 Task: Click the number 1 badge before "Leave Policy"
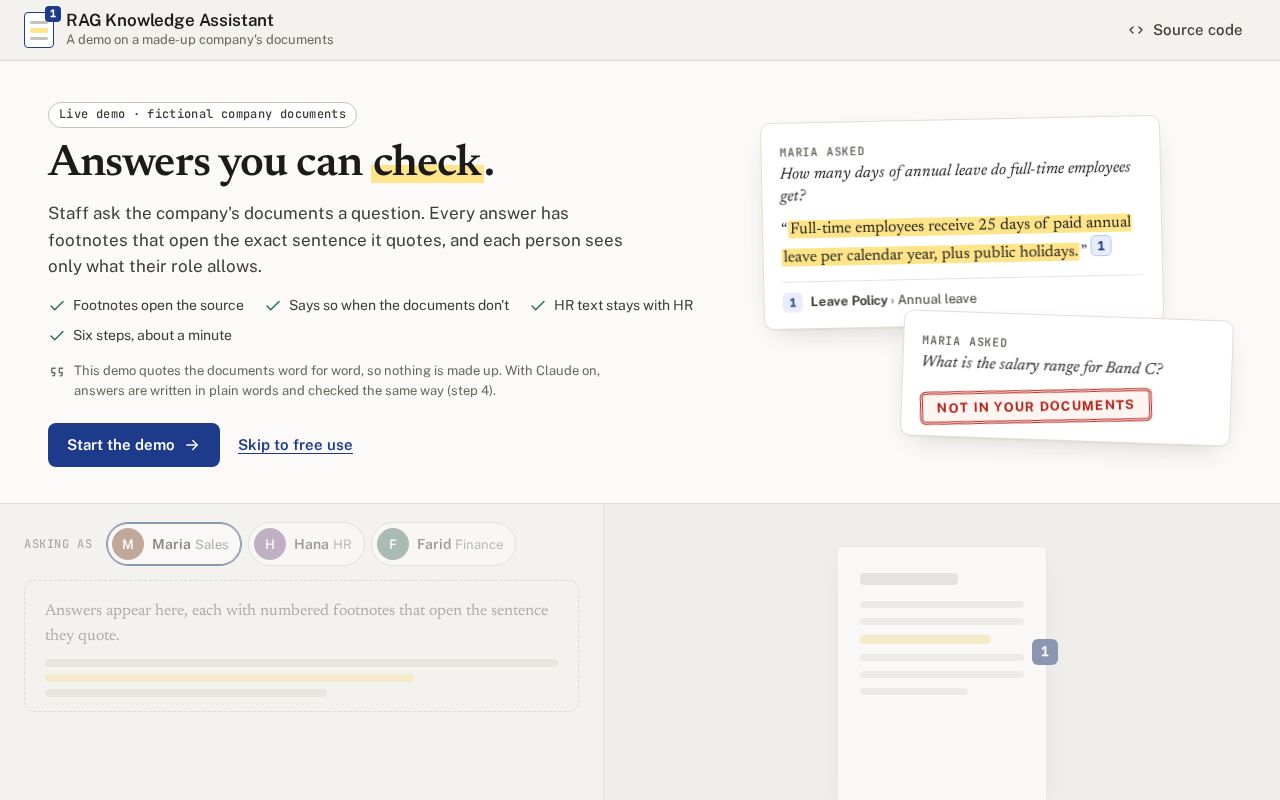[792, 302]
